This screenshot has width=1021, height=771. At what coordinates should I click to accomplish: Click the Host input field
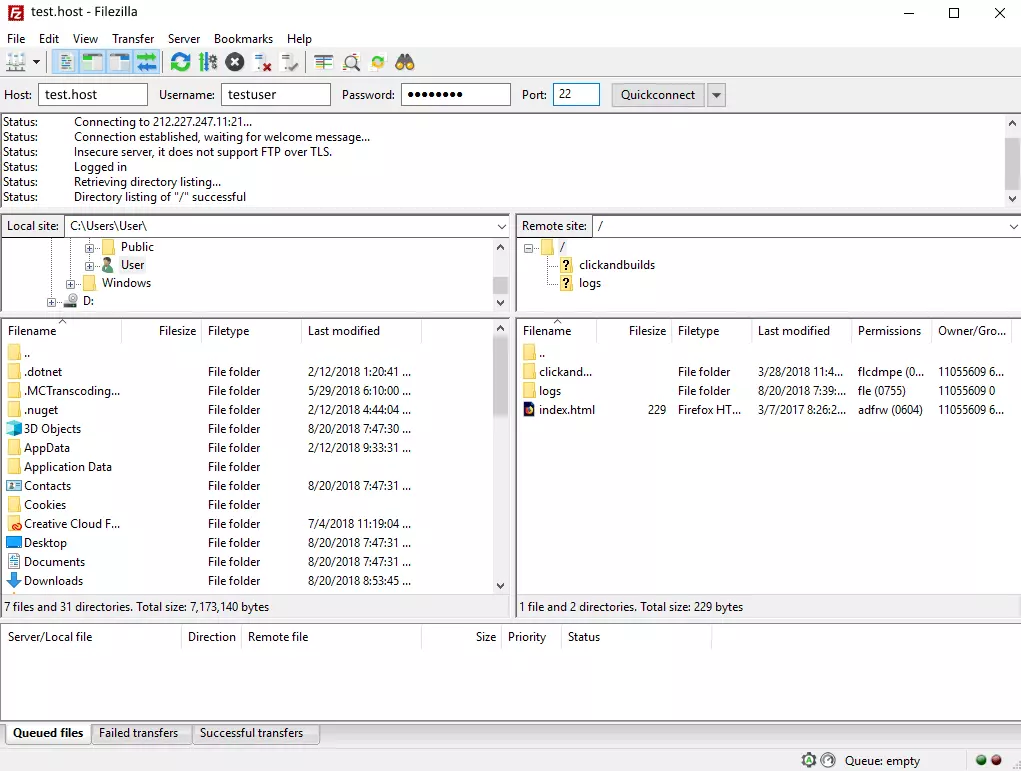(x=92, y=95)
